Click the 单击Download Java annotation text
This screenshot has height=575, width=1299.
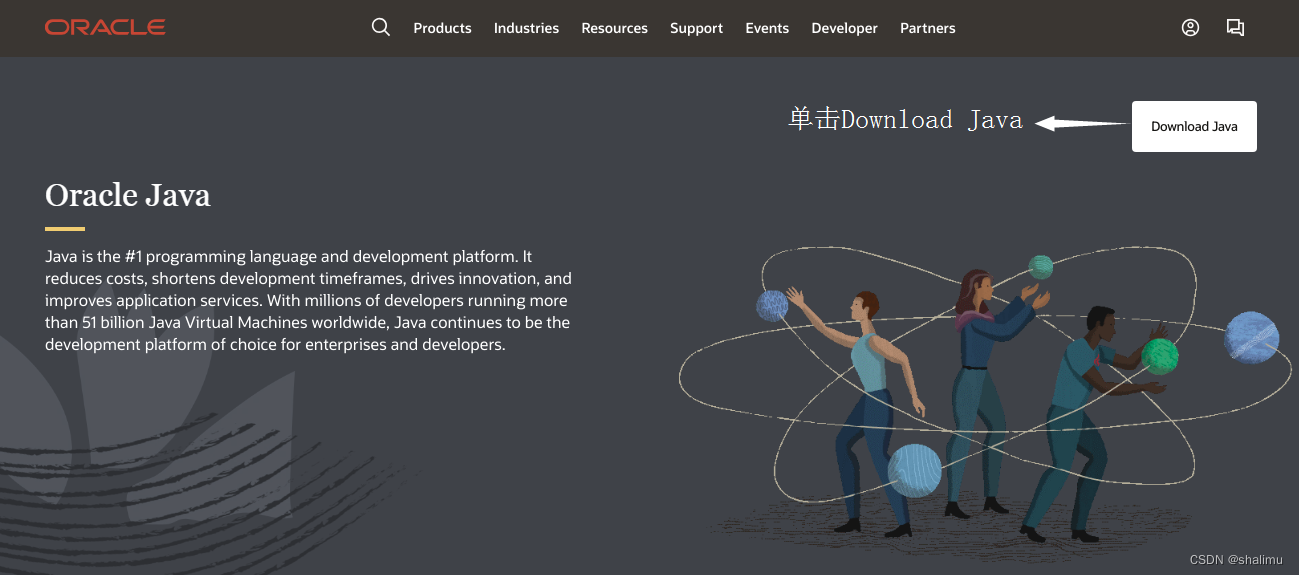point(906,120)
